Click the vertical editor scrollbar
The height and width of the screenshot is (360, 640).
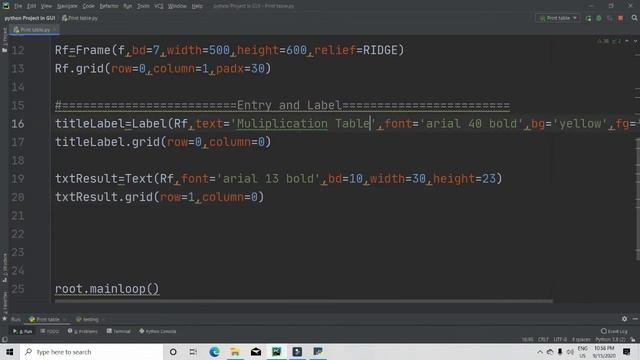(x=638, y=199)
